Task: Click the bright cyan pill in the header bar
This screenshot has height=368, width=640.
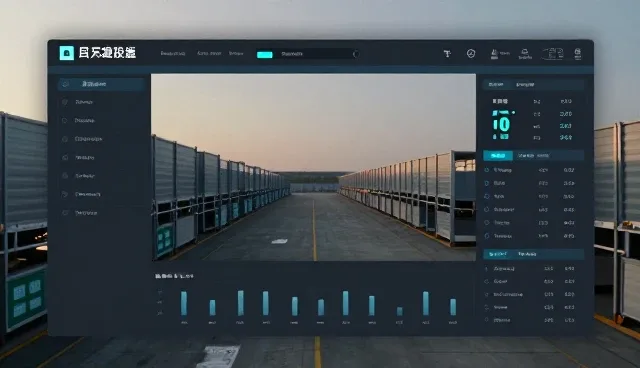Action: (x=264, y=54)
